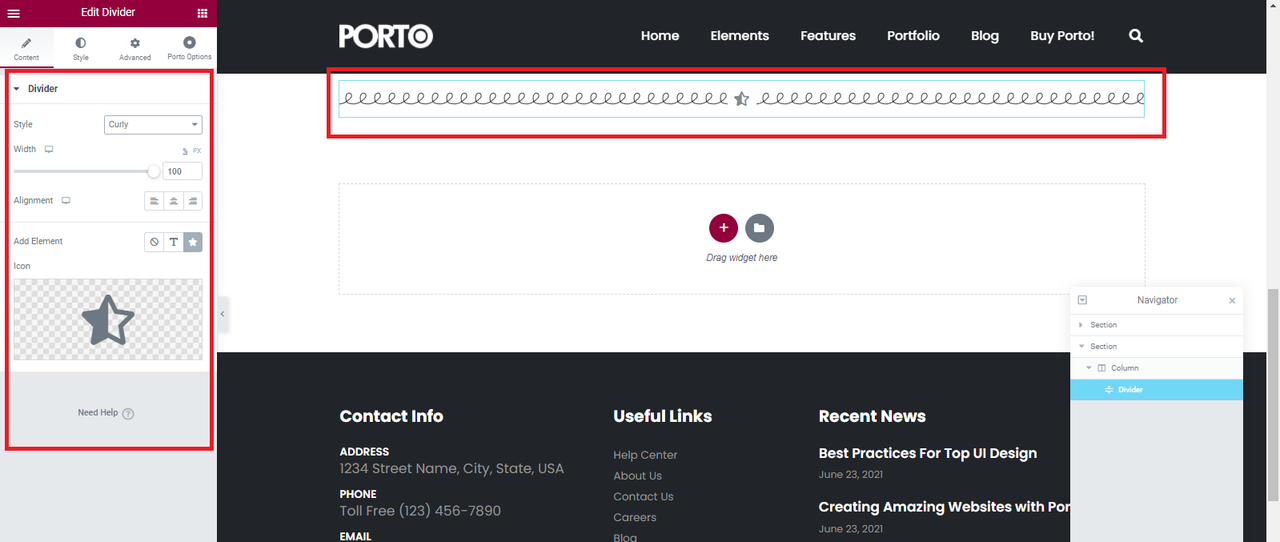Open the template library folder button
This screenshot has width=1280, height=542.
pyautogui.click(x=759, y=228)
